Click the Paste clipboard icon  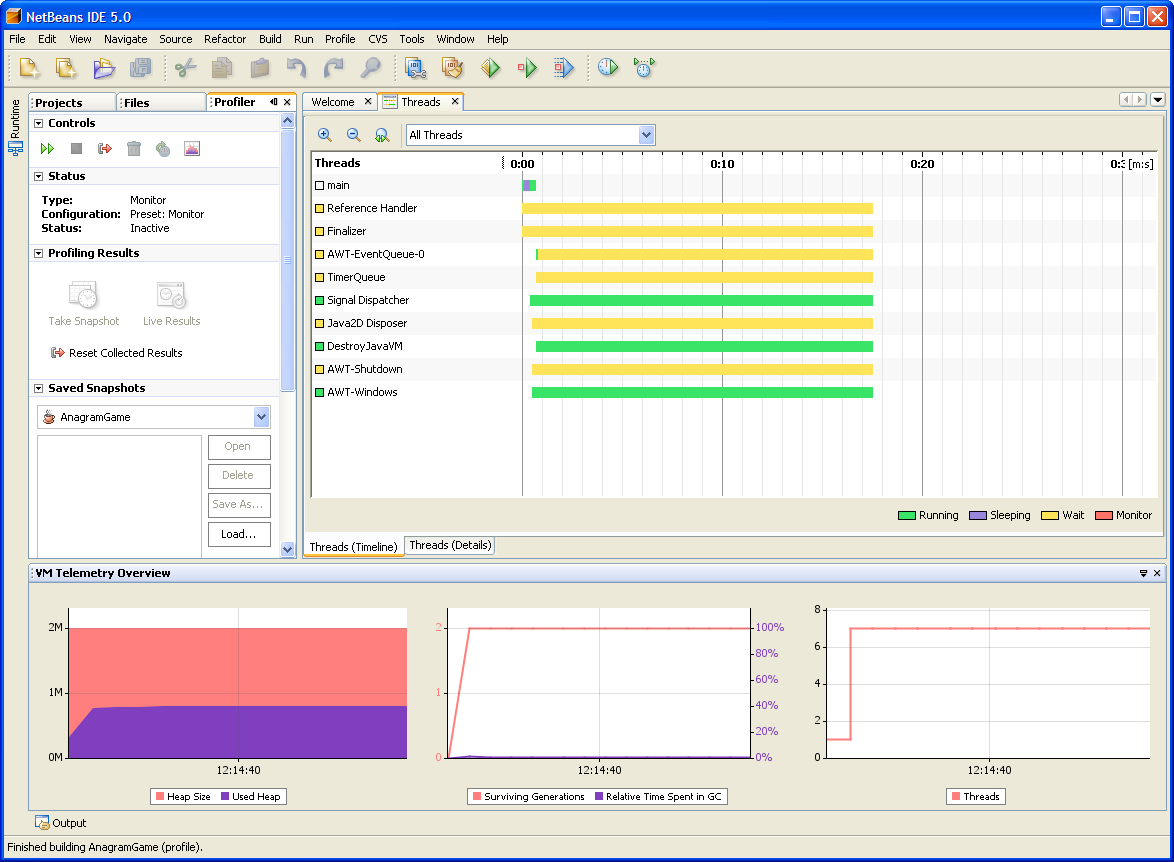tap(259, 68)
